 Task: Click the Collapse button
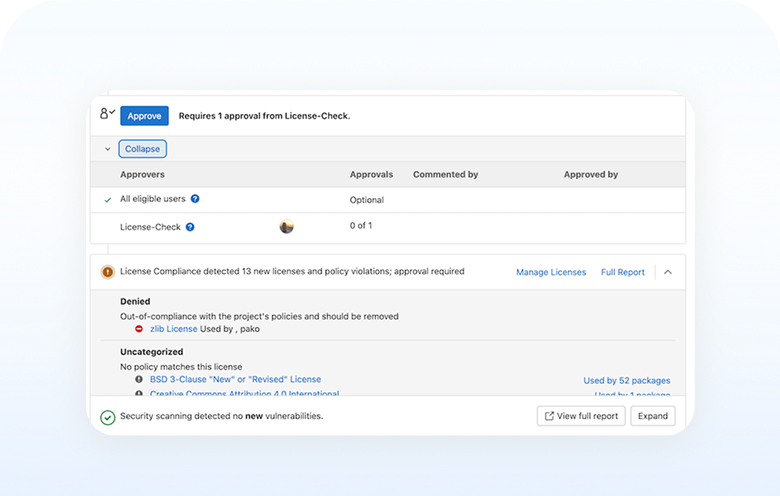point(142,149)
